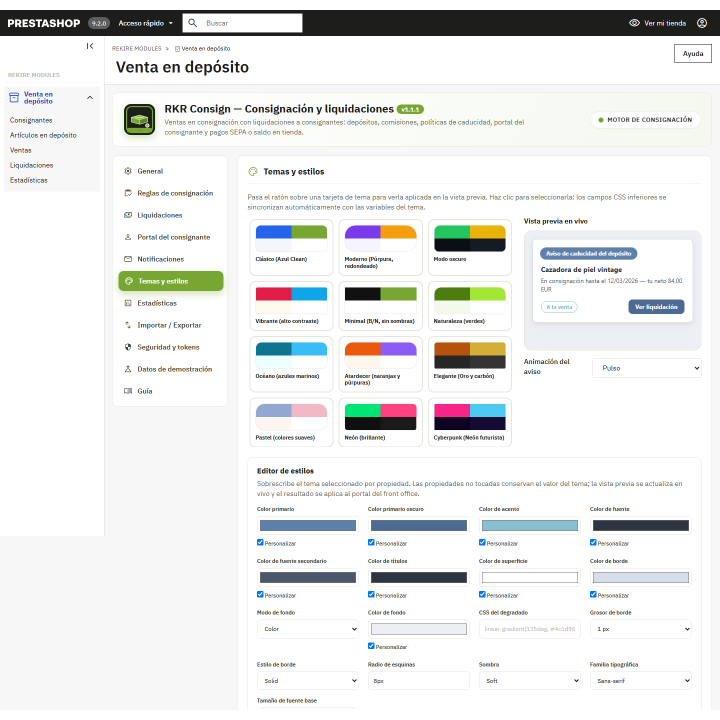The height and width of the screenshot is (720, 720).
Task: Click the Radio de esquinas input field
Action: tap(418, 681)
